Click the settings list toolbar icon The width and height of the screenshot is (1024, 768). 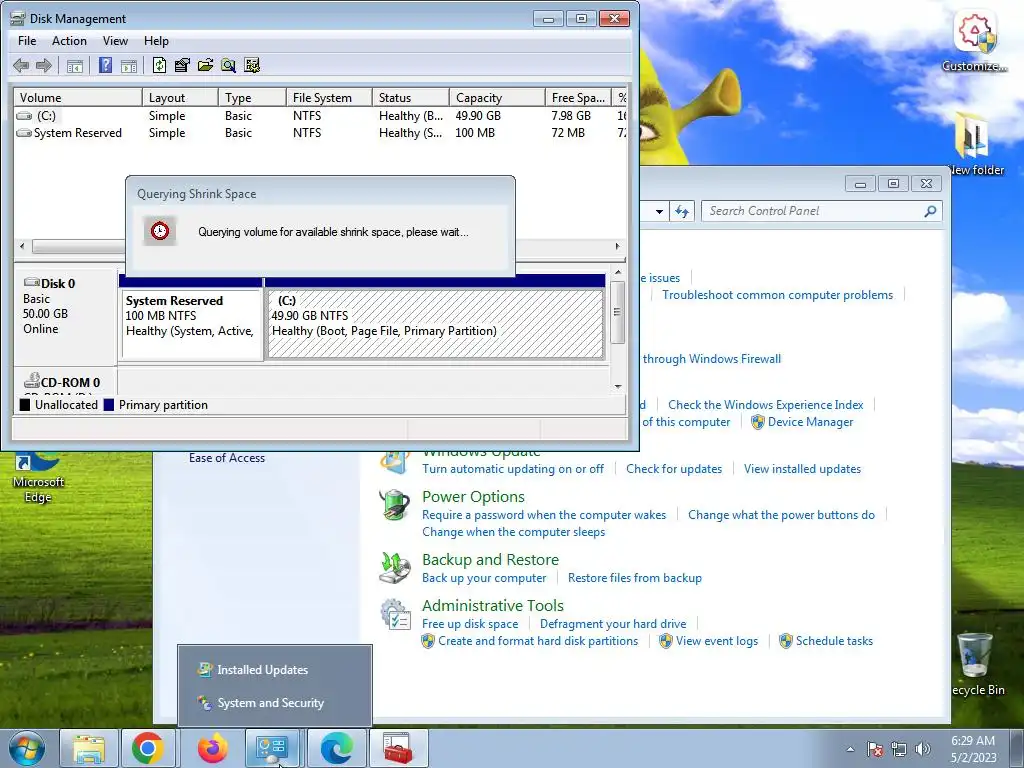click(x=252, y=65)
